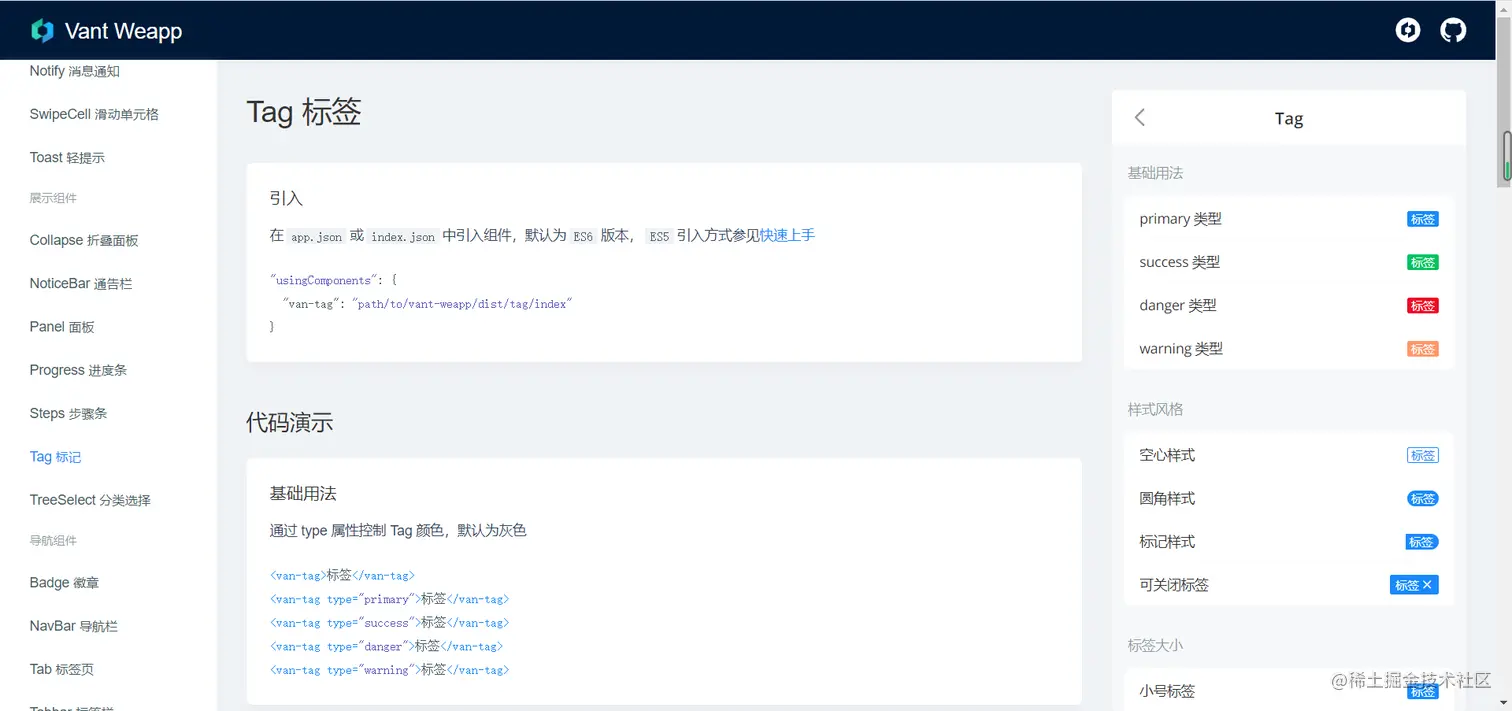
Task: Click the rounded style tag
Action: [1423, 498]
